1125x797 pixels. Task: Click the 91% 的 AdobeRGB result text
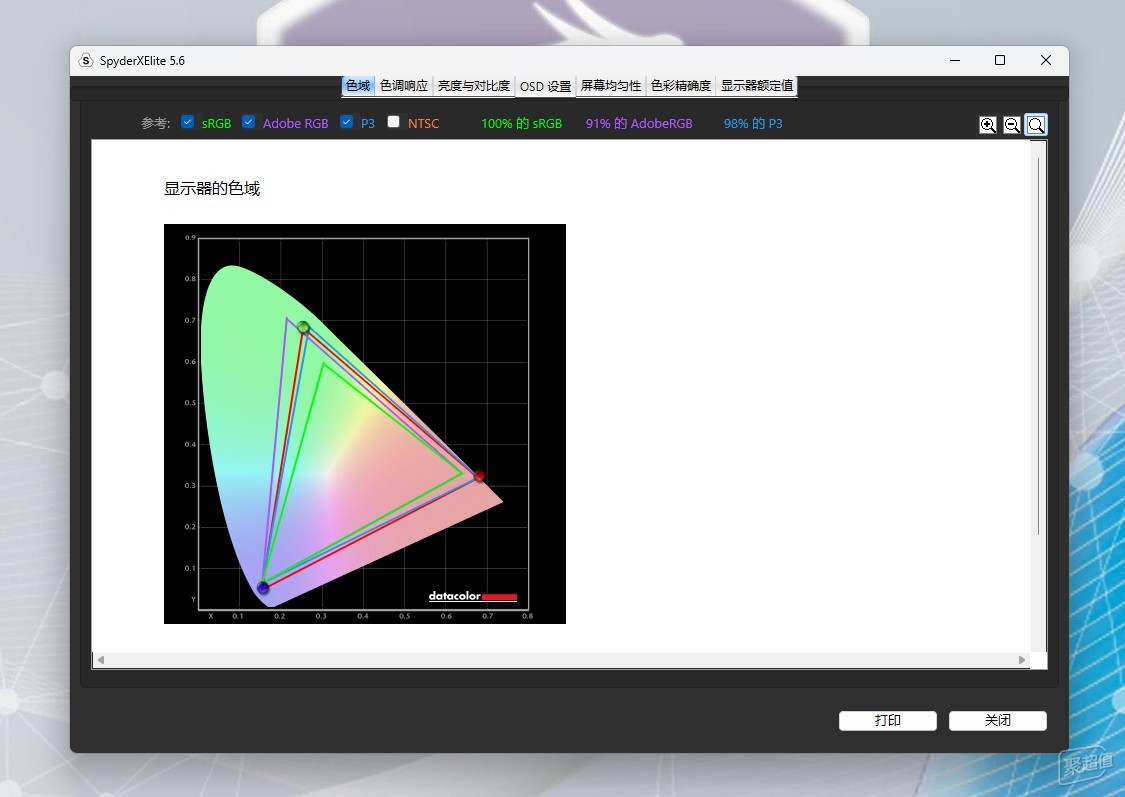click(639, 123)
